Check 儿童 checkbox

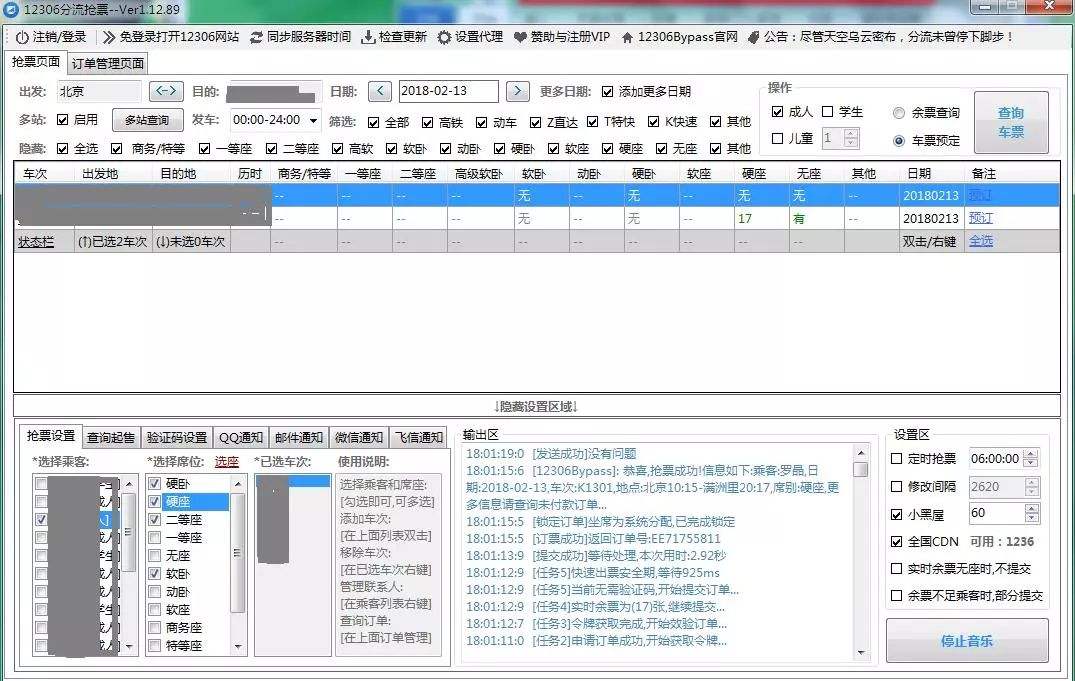777,139
